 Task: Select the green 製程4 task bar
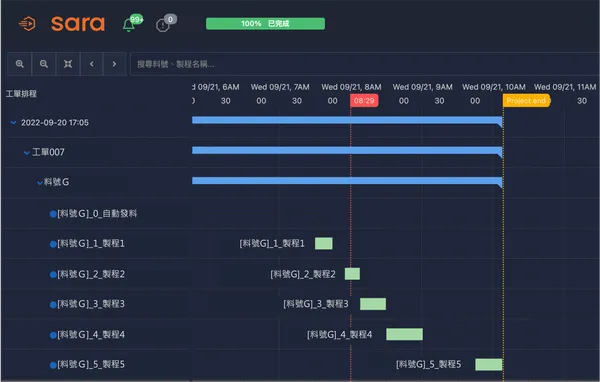pos(404,334)
